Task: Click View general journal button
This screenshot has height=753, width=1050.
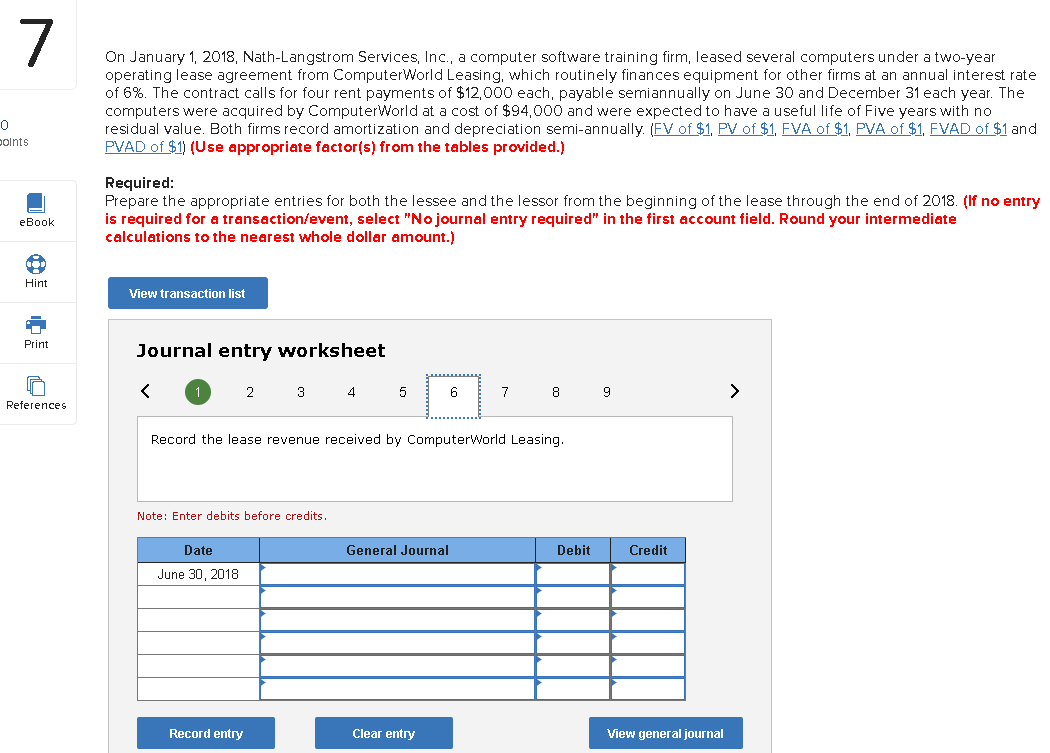Action: coord(666,734)
